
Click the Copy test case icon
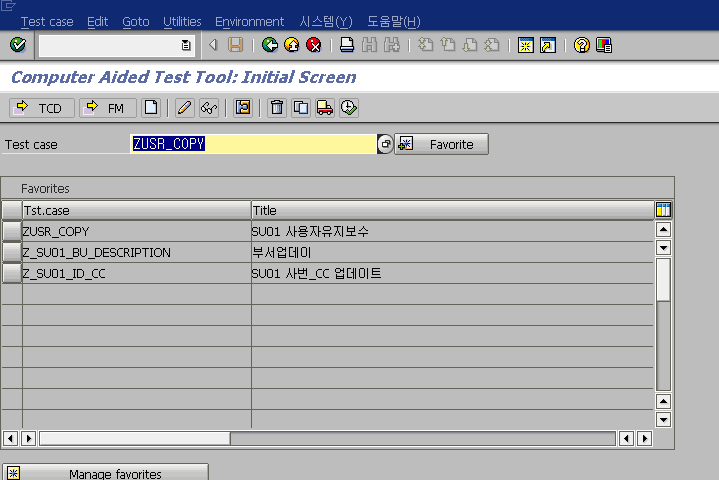301,108
